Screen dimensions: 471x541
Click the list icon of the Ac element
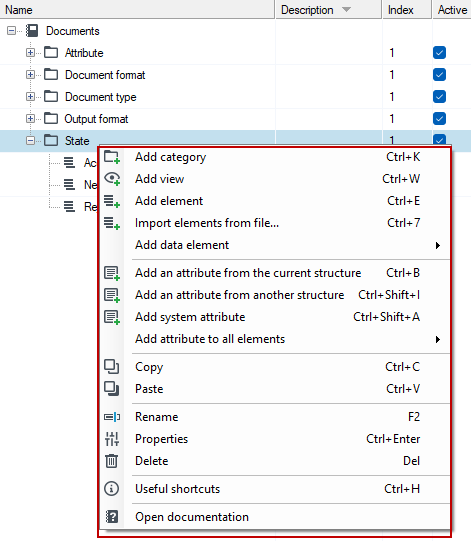point(69,163)
